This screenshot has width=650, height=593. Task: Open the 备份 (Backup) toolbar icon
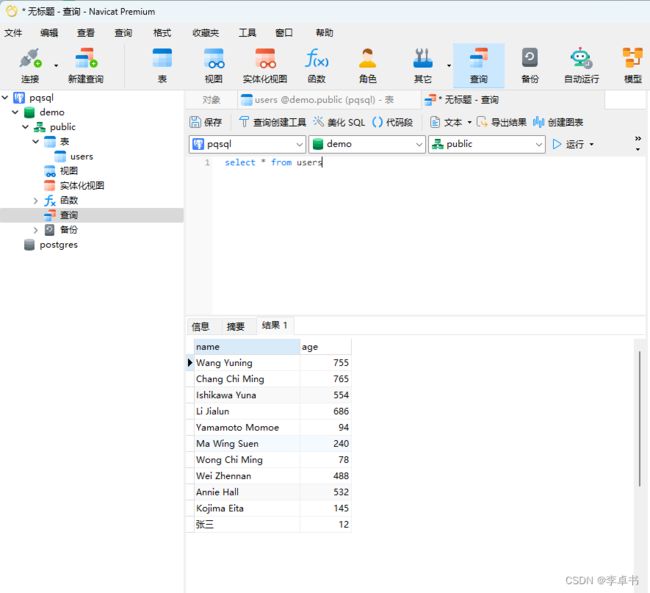pyautogui.click(x=530, y=66)
